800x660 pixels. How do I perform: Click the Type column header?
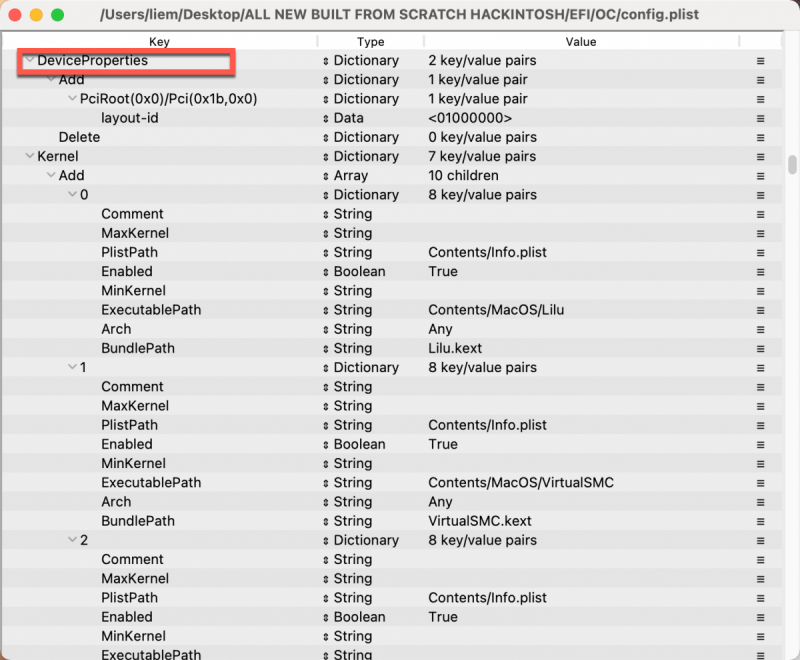[x=370, y=42]
